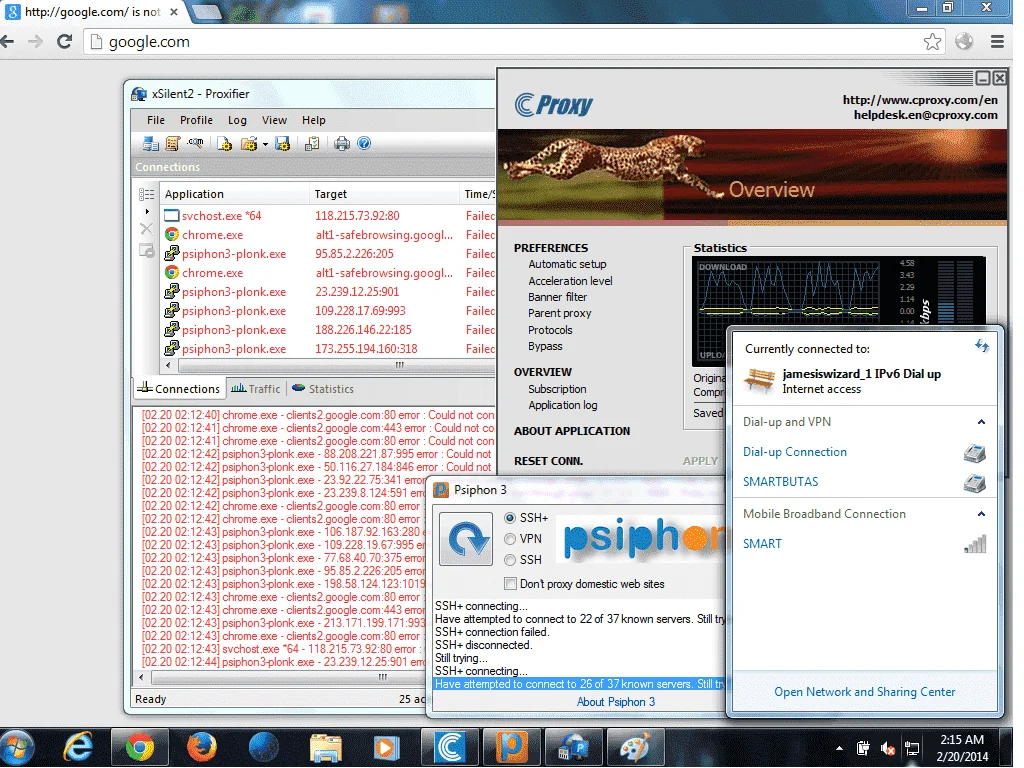Open Acceleration level in CProxy
The width and height of the screenshot is (1024, 768).
570,281
